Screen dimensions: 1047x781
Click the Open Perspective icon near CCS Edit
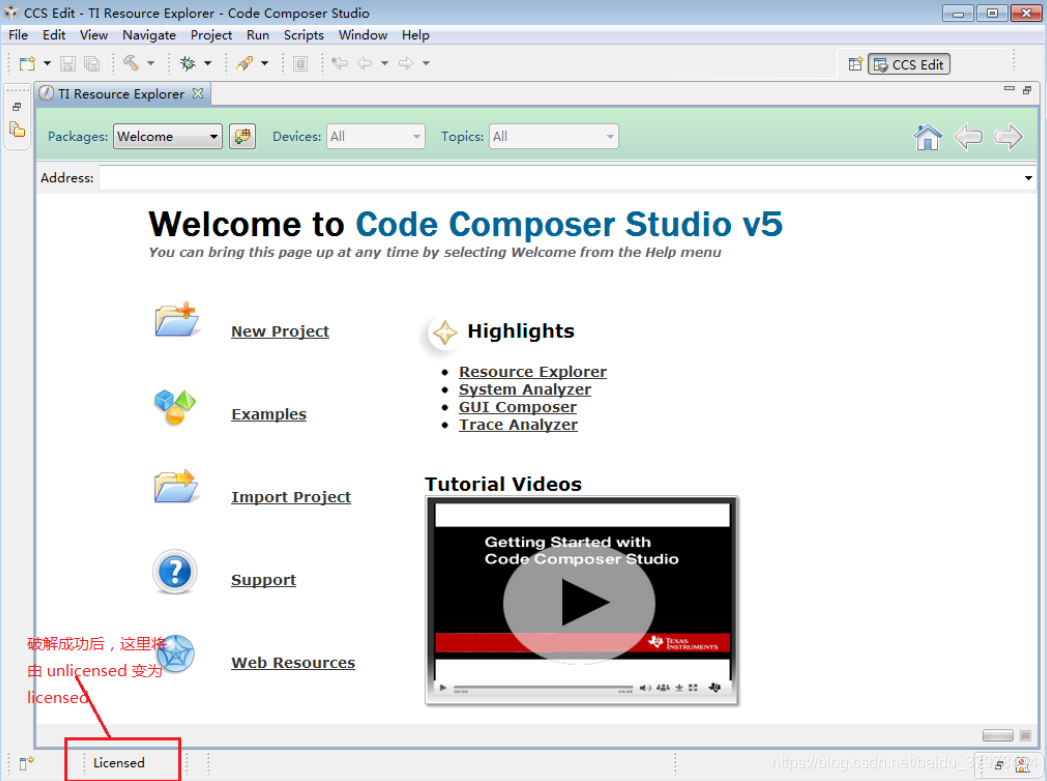tap(855, 63)
